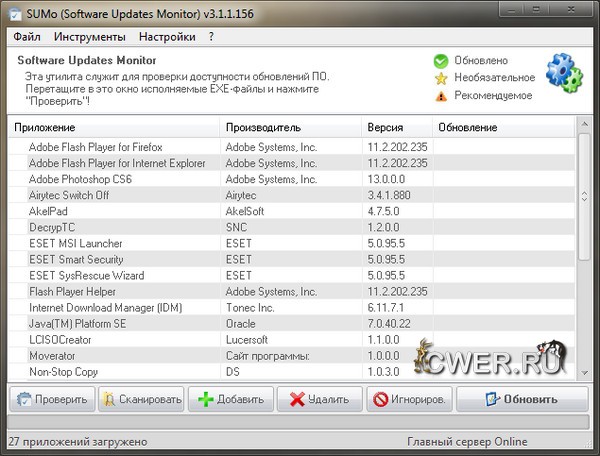Open the question mark help menu

tap(211, 37)
